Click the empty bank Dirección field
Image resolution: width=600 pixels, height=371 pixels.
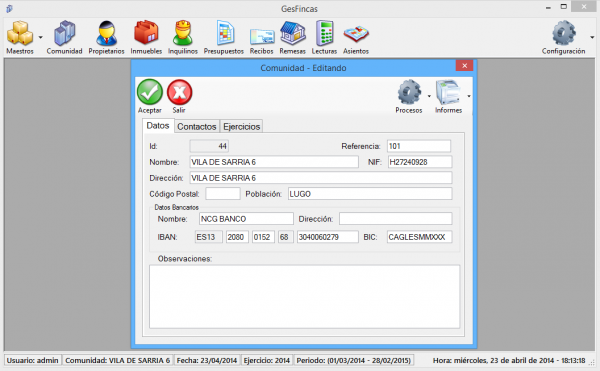click(x=396, y=219)
